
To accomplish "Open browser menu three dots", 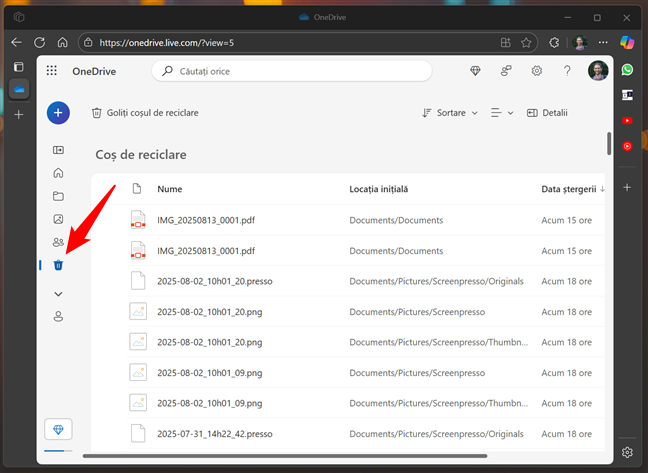I will (x=603, y=42).
